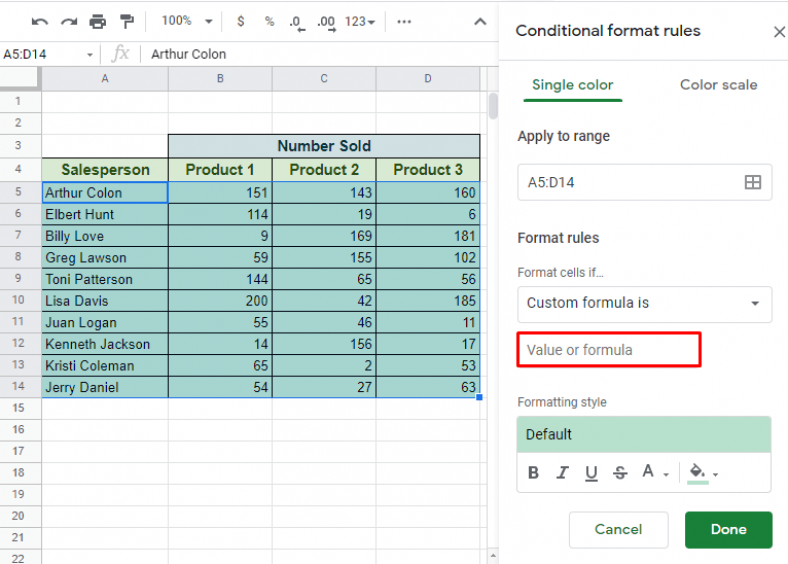Toggle underline in the formatting style
The image size is (788, 564).
click(591, 473)
